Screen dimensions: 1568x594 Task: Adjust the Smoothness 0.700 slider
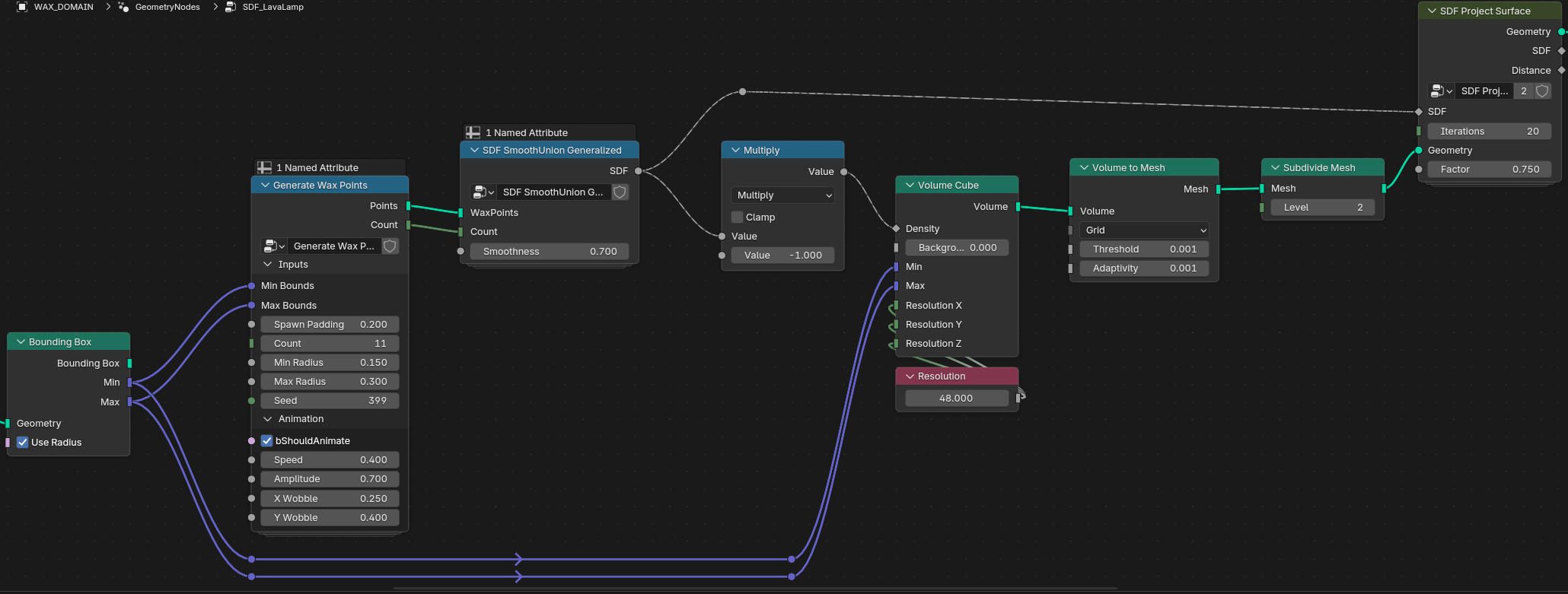(550, 252)
